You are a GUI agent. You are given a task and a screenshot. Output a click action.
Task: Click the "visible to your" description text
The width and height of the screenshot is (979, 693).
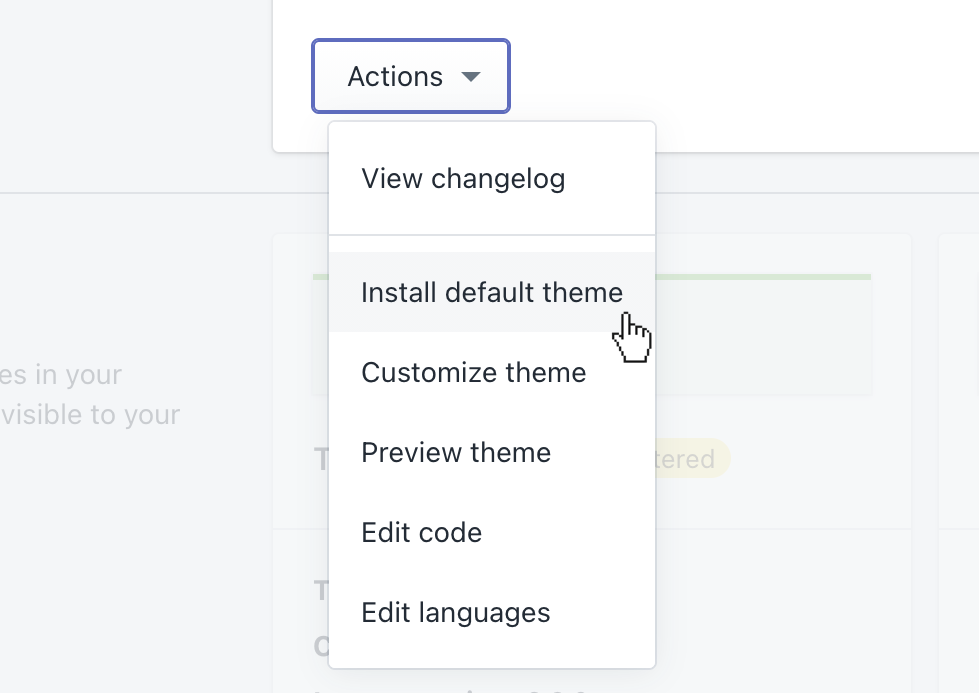pos(90,414)
